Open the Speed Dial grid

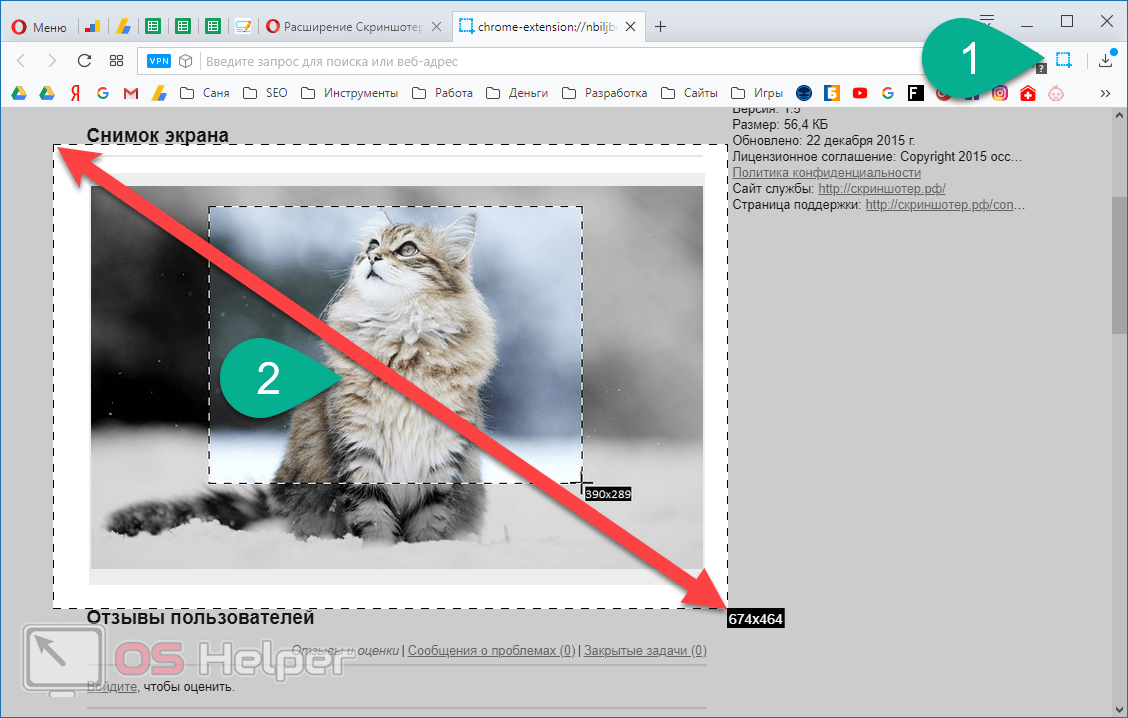click(x=117, y=60)
